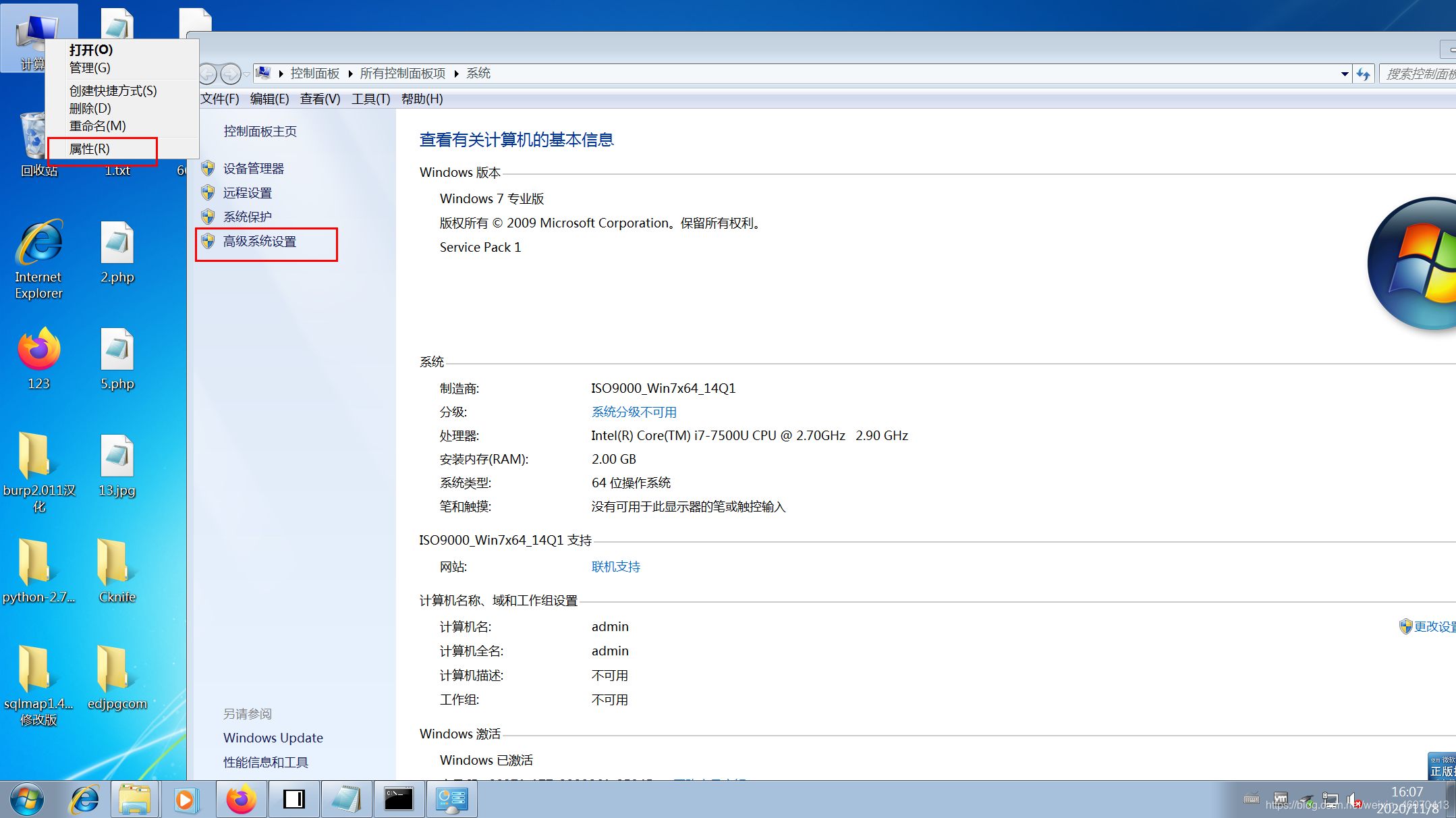Image resolution: width=1456 pixels, height=818 pixels.
Task: Open the 设备管理器 link
Action: pos(254,169)
